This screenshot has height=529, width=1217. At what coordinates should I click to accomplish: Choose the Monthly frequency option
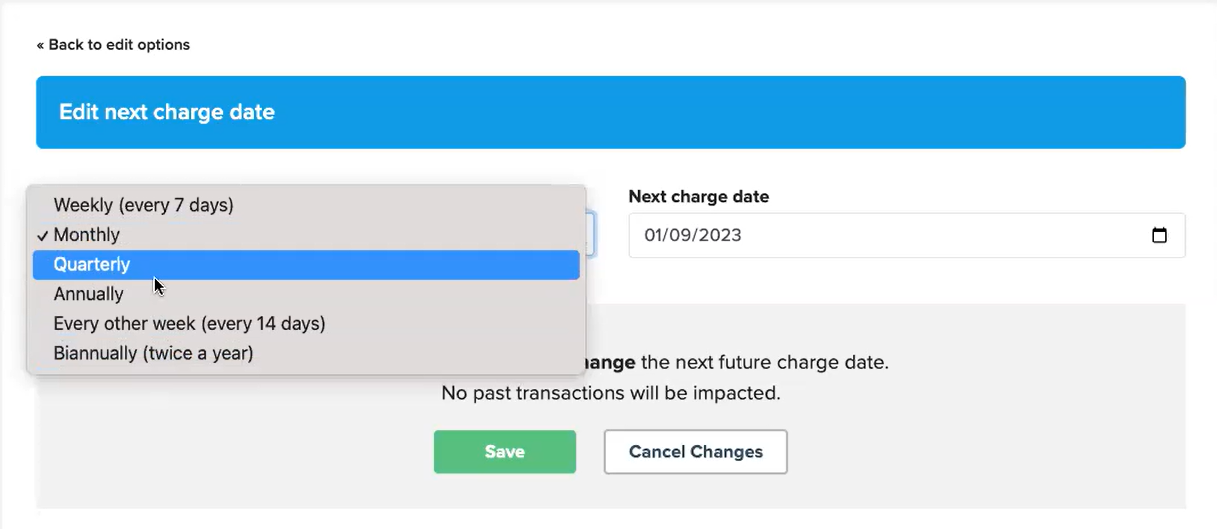[x=87, y=235]
